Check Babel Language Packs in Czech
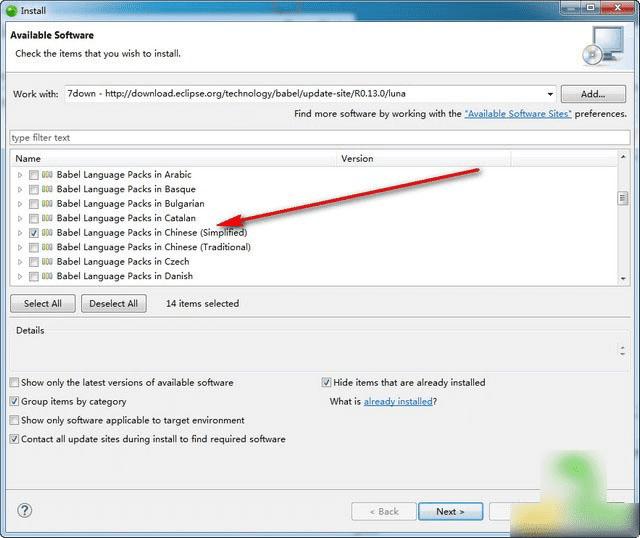The image size is (640, 538). pyautogui.click(x=34, y=262)
